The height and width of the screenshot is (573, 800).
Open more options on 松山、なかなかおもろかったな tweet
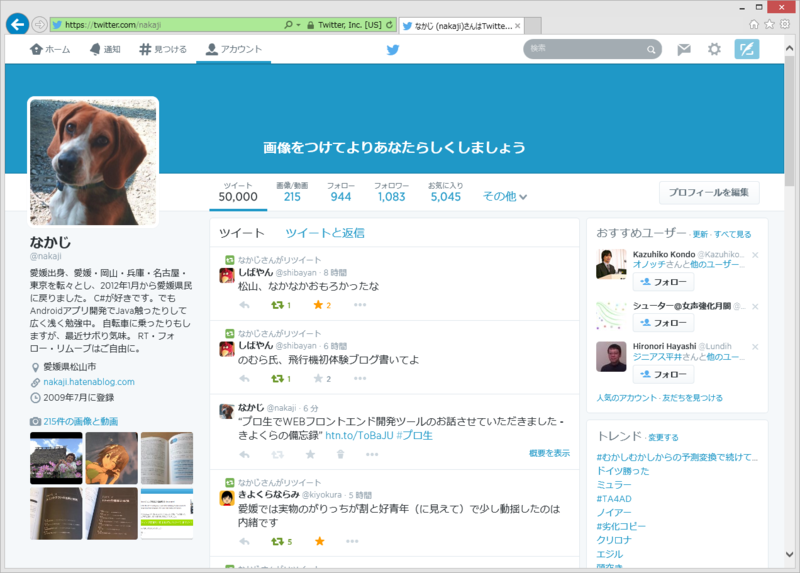tap(360, 305)
